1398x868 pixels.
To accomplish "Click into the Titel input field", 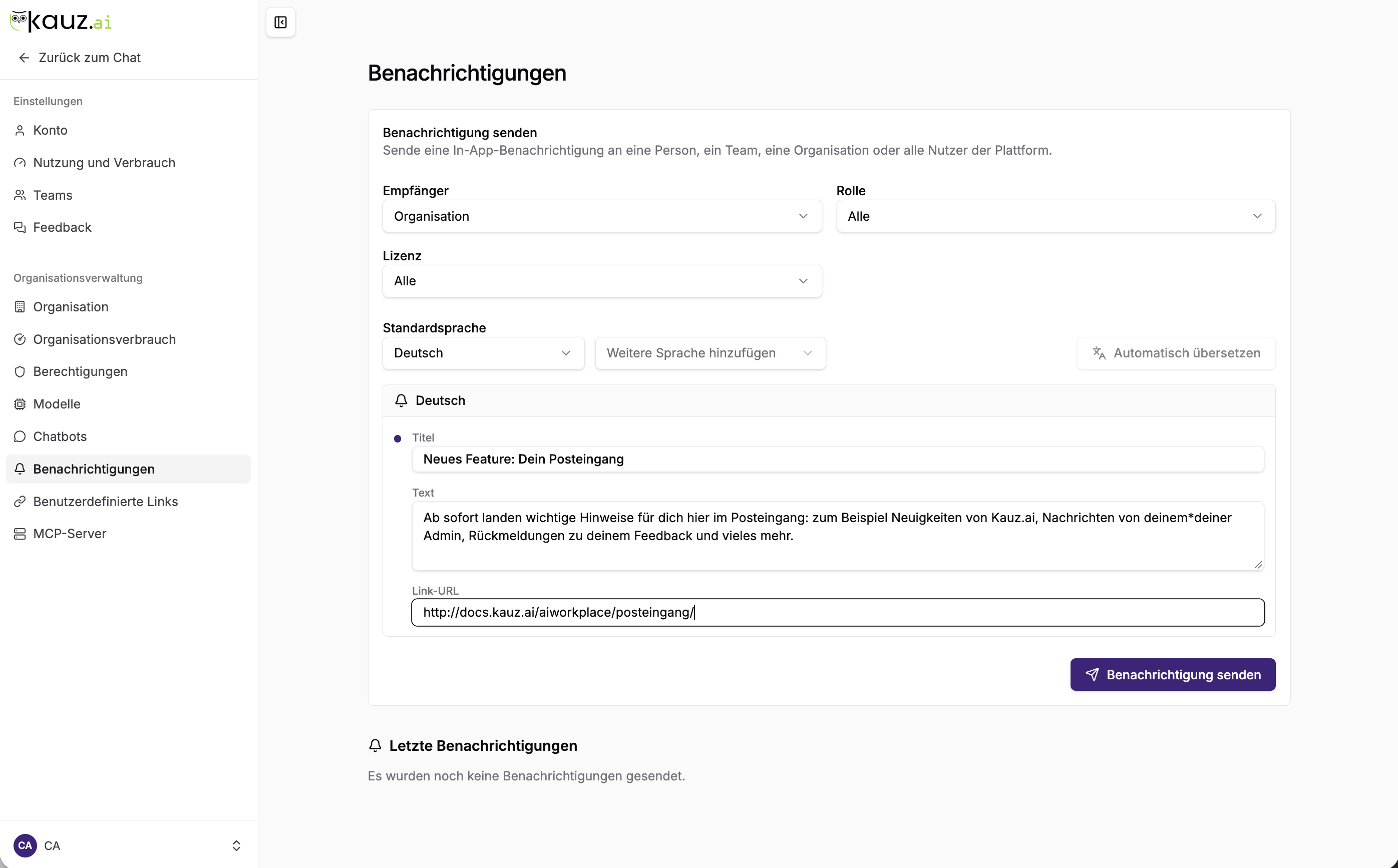I will [838, 459].
